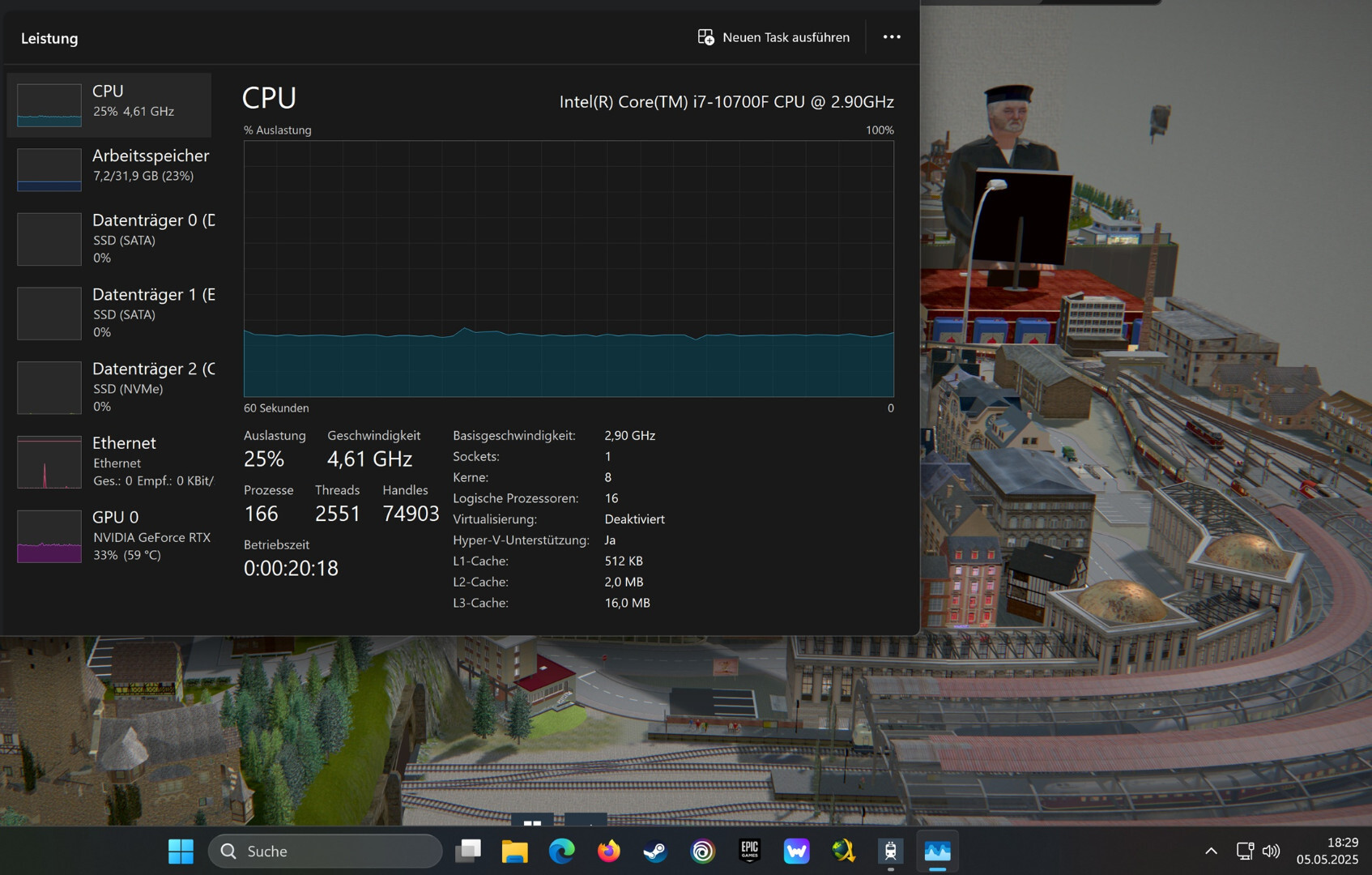Click the new task icon
Screen dimensions: 1372x875
coord(705,37)
